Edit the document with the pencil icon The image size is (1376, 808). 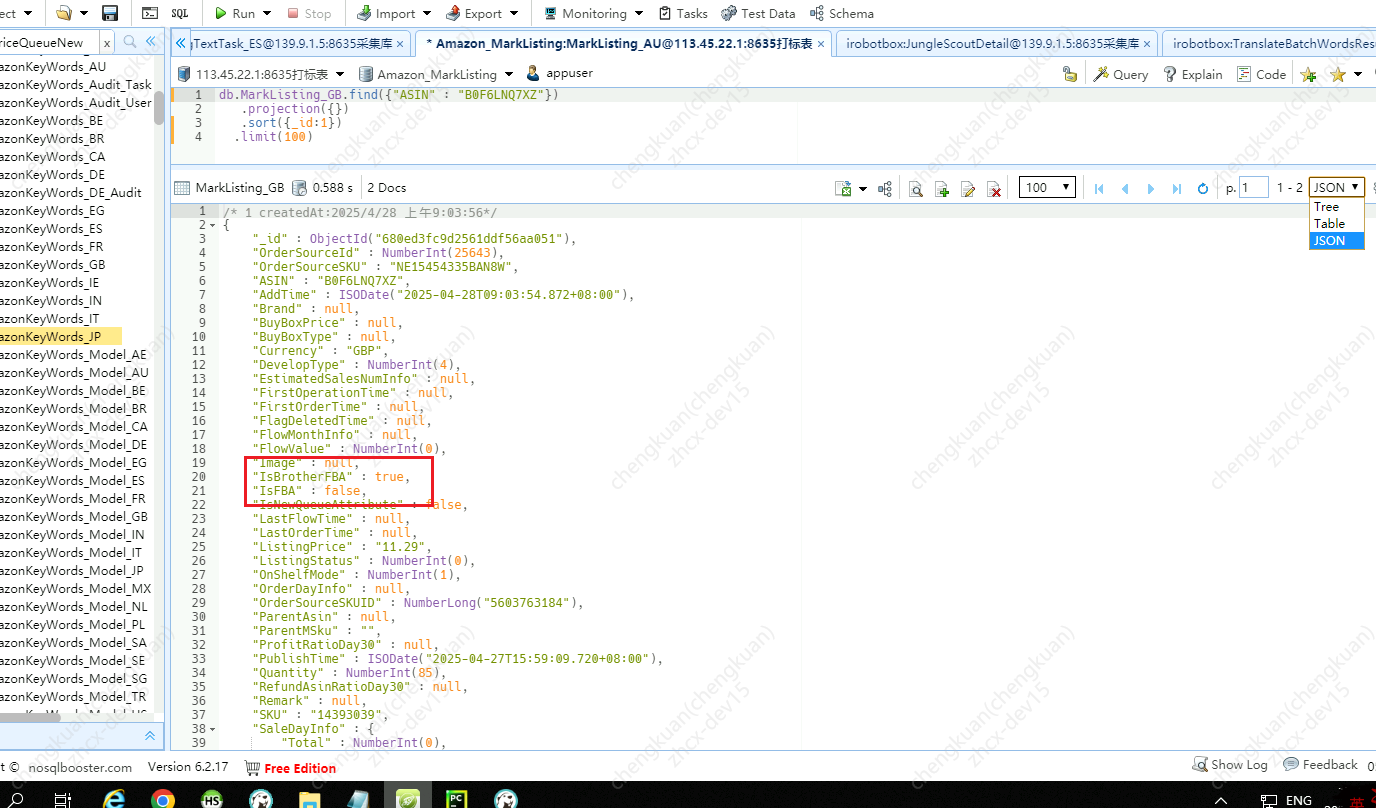point(967,188)
